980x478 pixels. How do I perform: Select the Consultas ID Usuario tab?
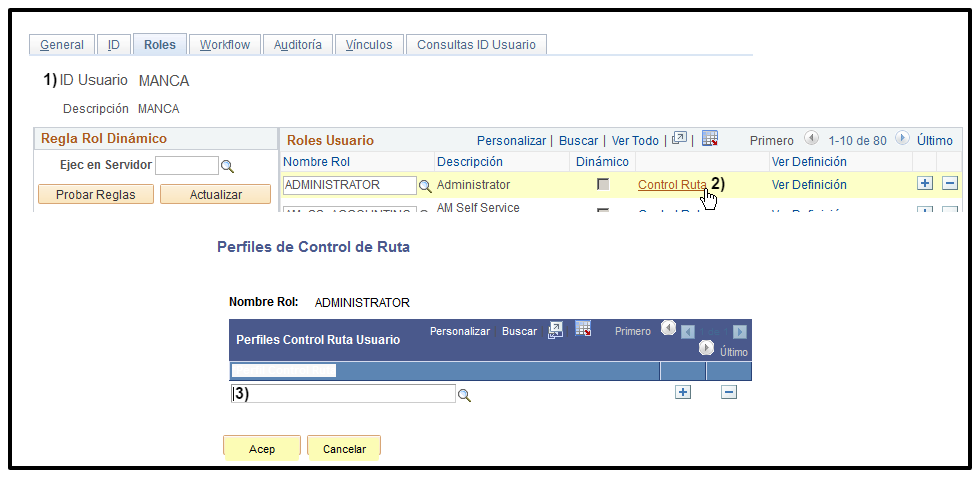point(476,44)
